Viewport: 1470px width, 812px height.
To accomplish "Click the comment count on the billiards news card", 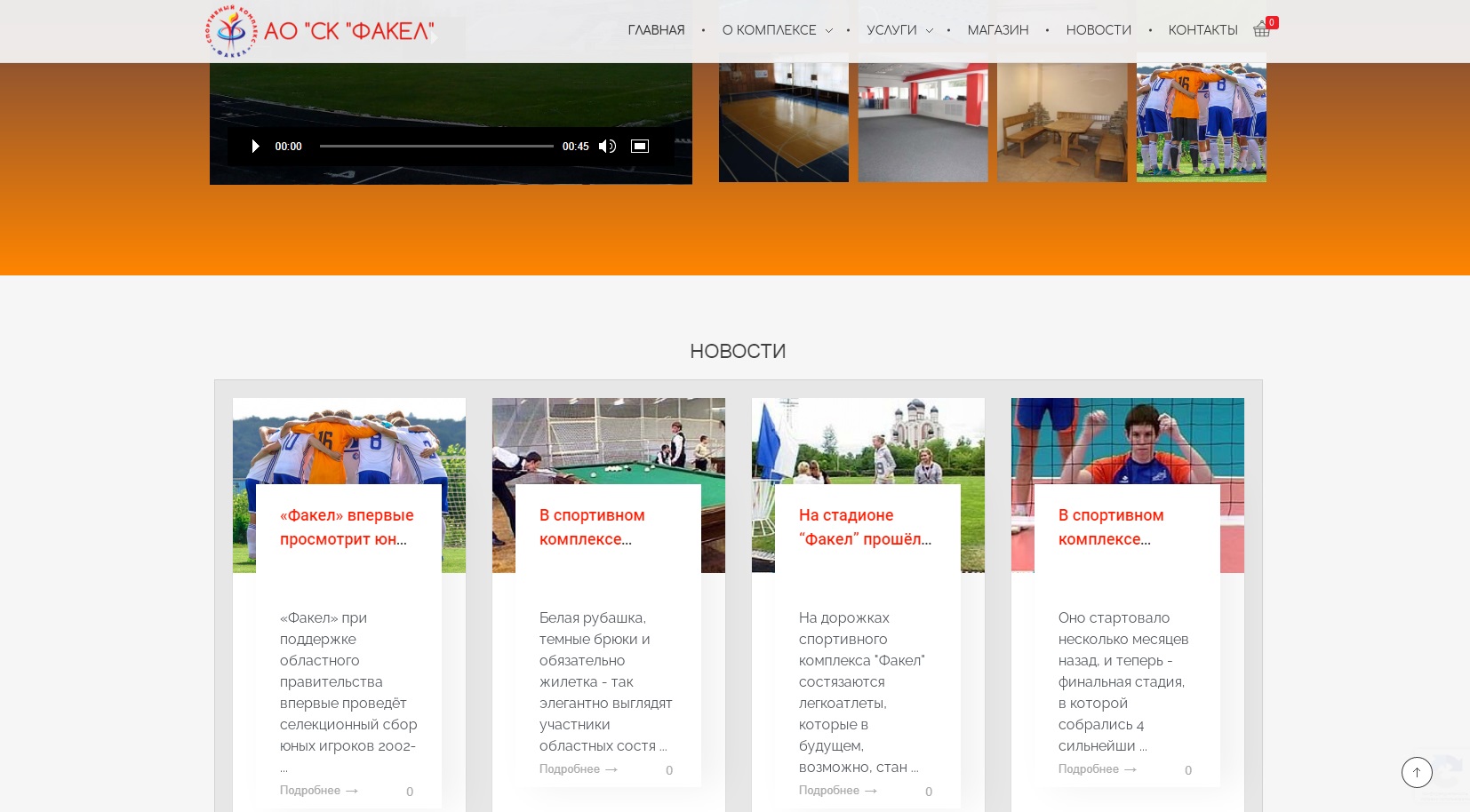I will (669, 770).
